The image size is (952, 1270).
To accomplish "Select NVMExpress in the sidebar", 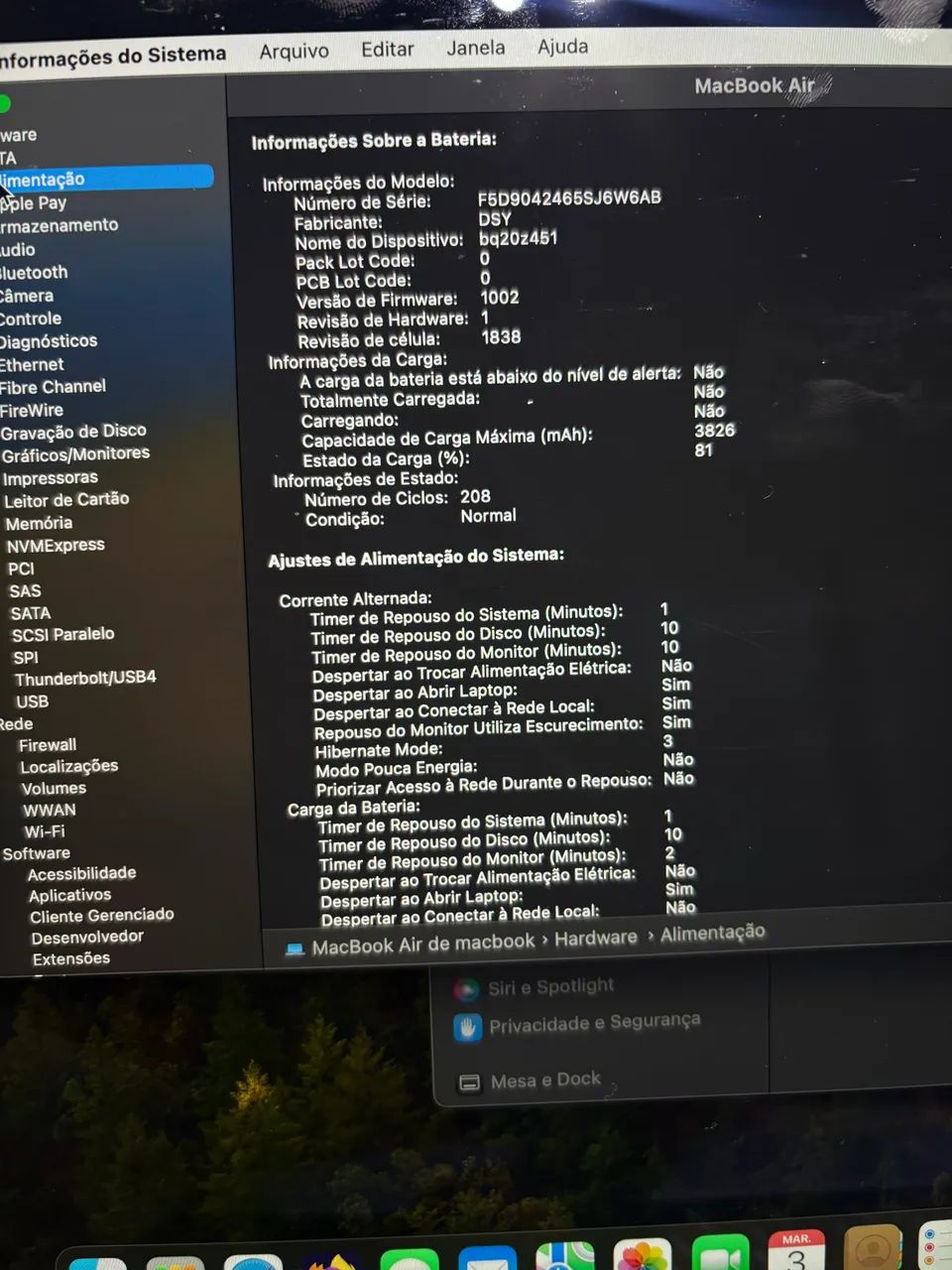I will [x=56, y=546].
